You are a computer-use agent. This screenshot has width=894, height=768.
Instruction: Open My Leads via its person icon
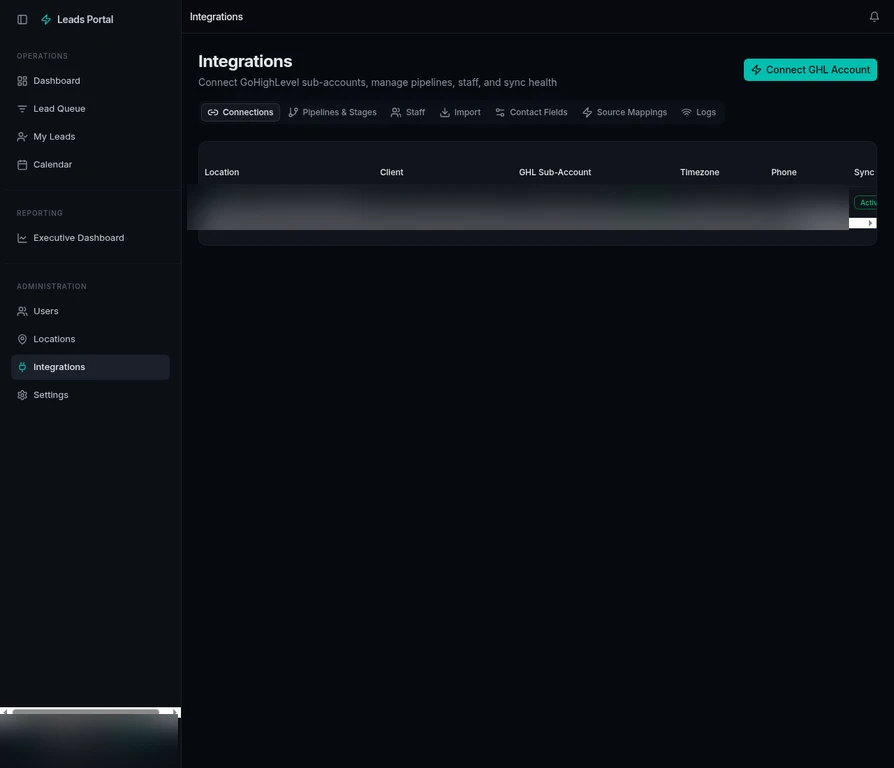point(21,136)
